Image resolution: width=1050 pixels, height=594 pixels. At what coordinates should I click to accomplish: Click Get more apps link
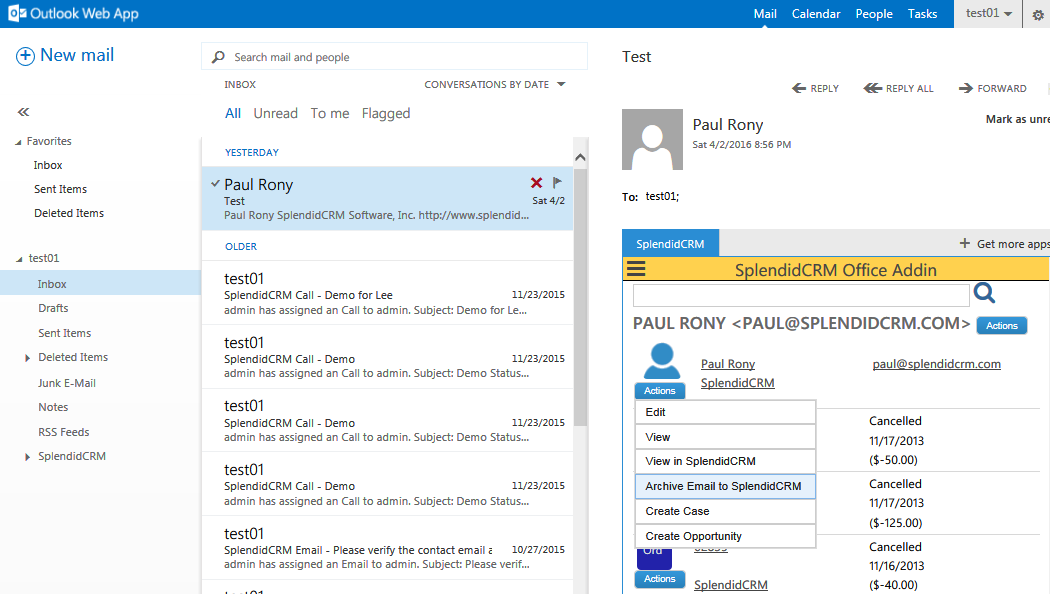coord(1012,244)
